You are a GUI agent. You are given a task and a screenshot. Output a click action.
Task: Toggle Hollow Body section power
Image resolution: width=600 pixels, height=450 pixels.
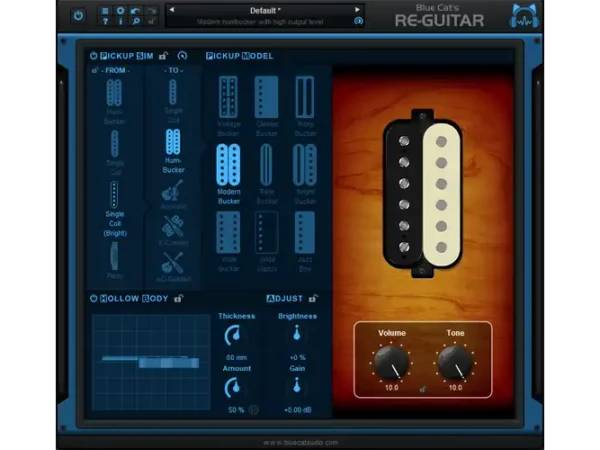click(x=93, y=298)
